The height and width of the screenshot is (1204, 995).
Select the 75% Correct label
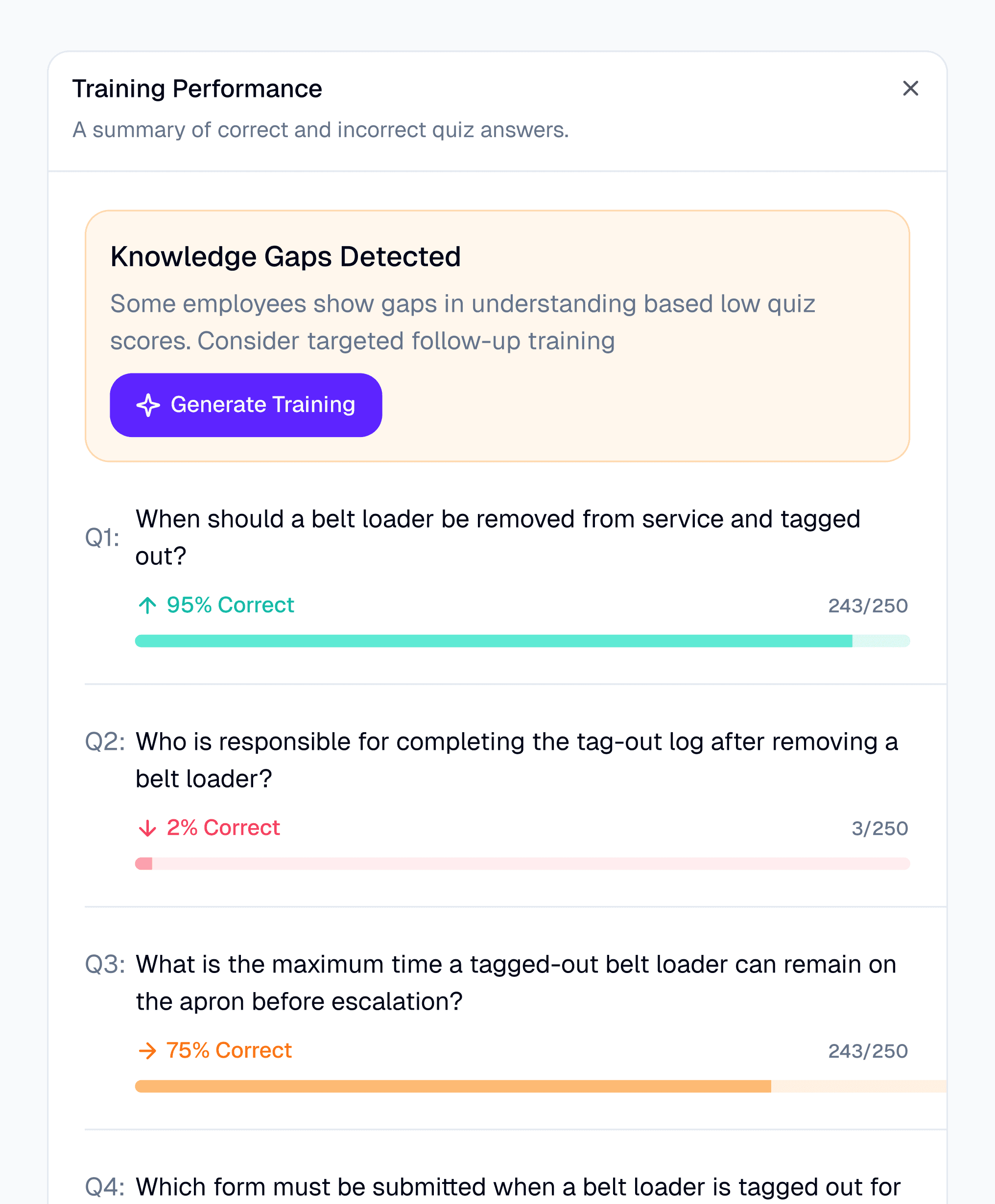click(229, 1050)
